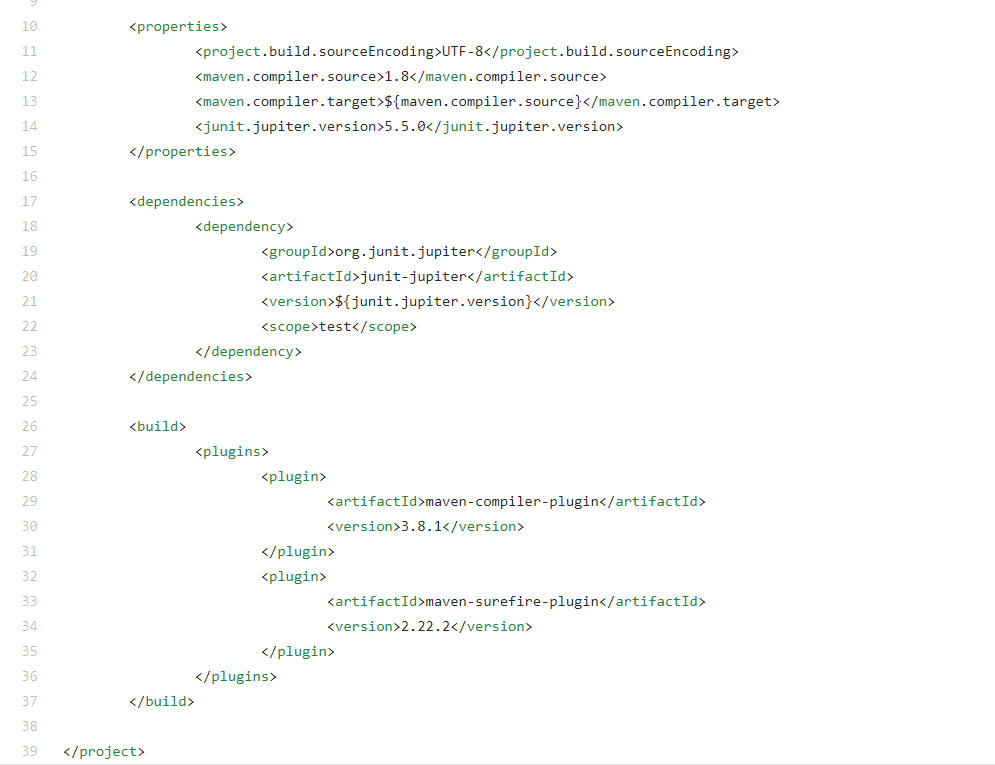
Task: Click the 1.8 compiler source value
Action: (397, 77)
